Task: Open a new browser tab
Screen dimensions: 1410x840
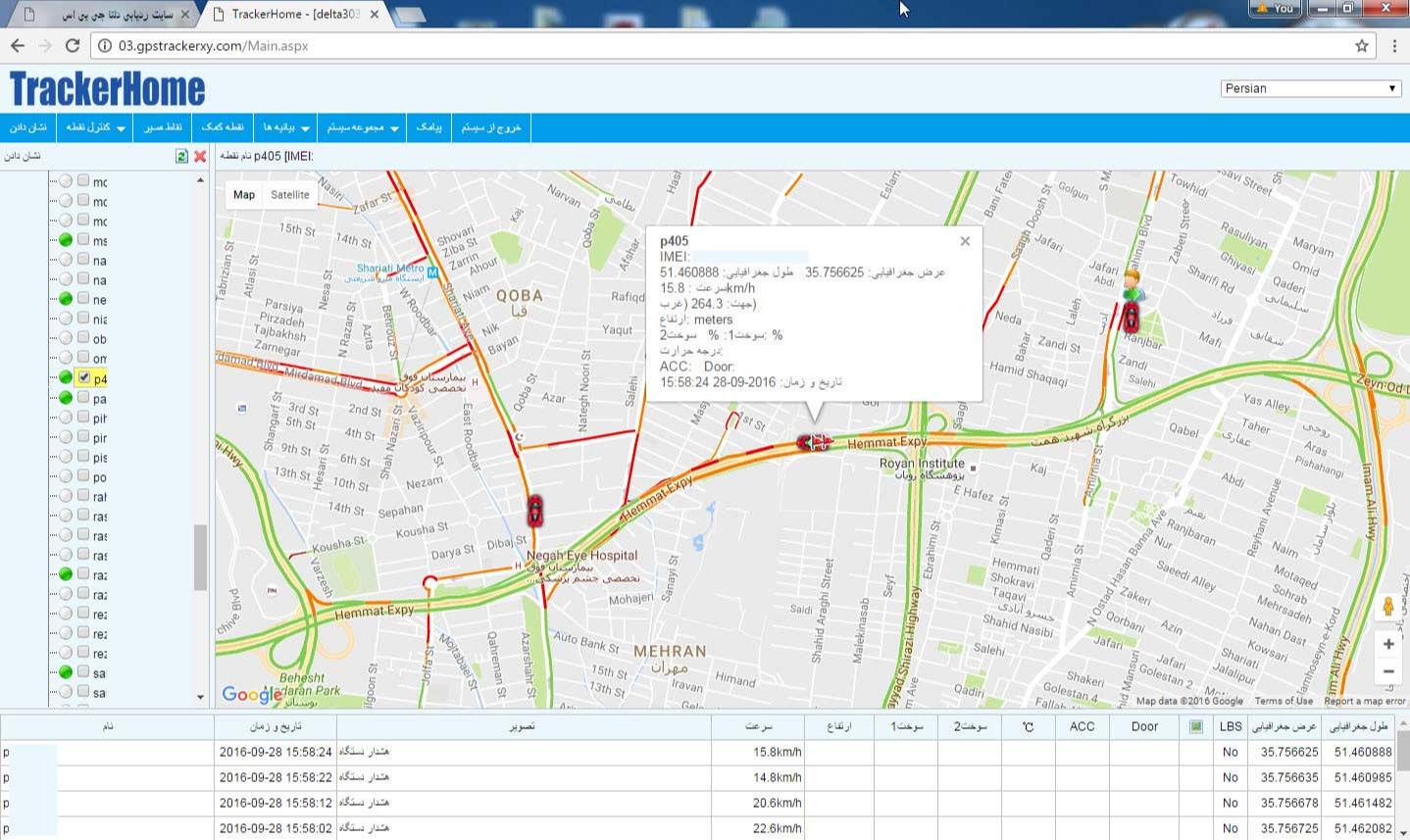Action: pos(409,15)
